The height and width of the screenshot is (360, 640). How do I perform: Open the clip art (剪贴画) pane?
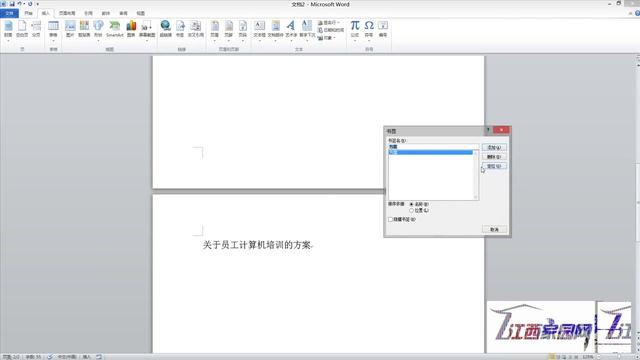pyautogui.click(x=84, y=29)
